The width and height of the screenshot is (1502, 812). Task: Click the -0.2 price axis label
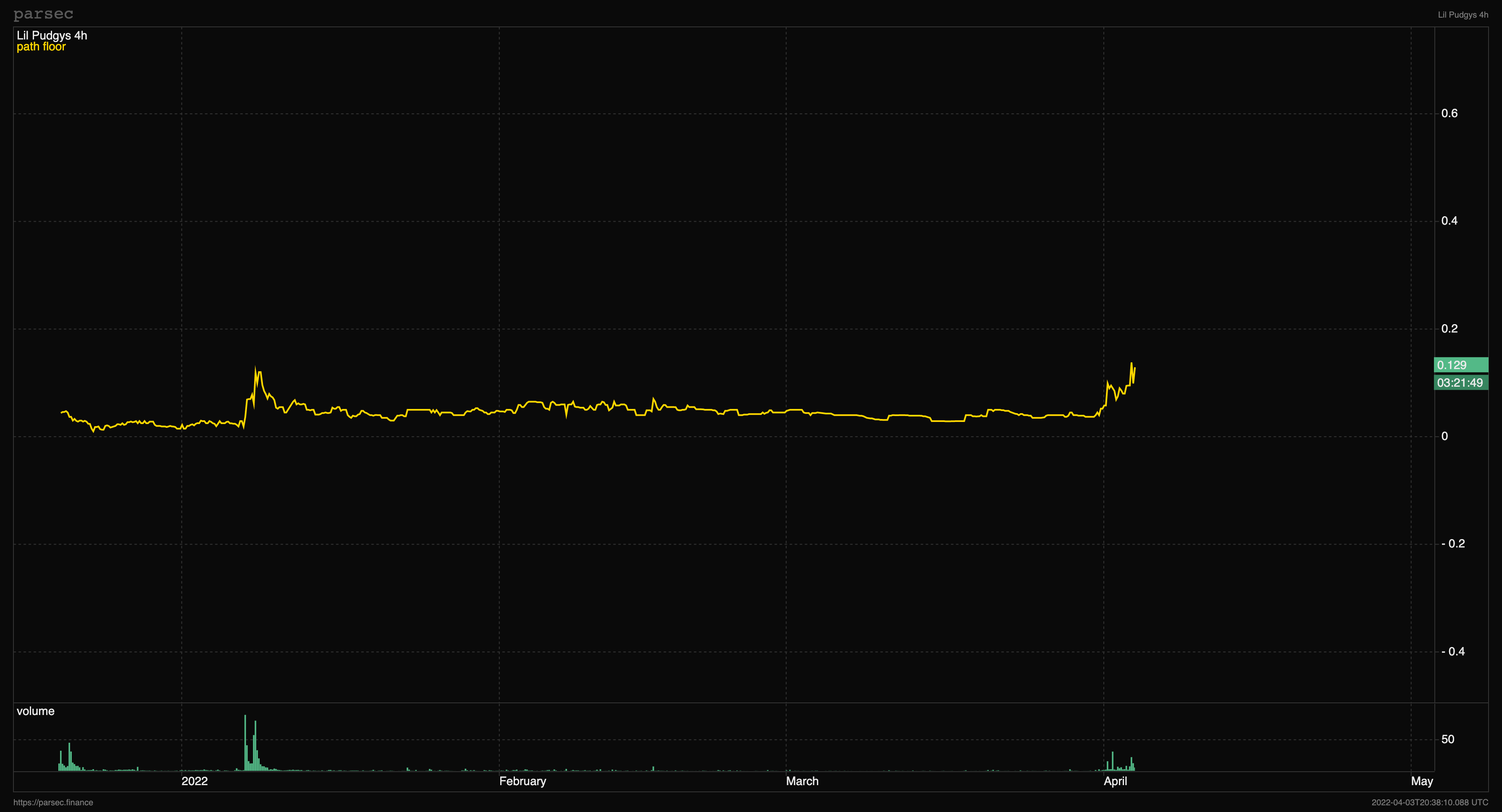(x=1452, y=544)
